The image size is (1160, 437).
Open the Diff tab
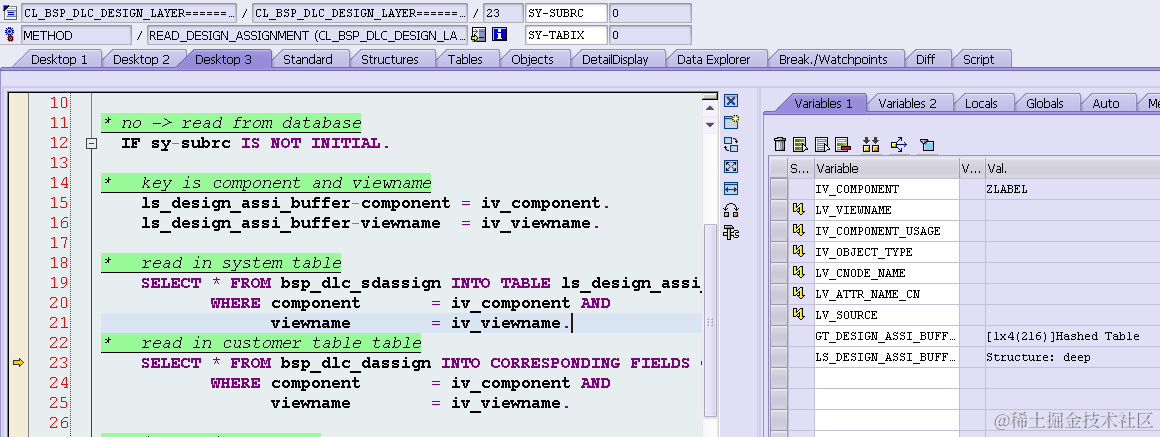(x=925, y=59)
